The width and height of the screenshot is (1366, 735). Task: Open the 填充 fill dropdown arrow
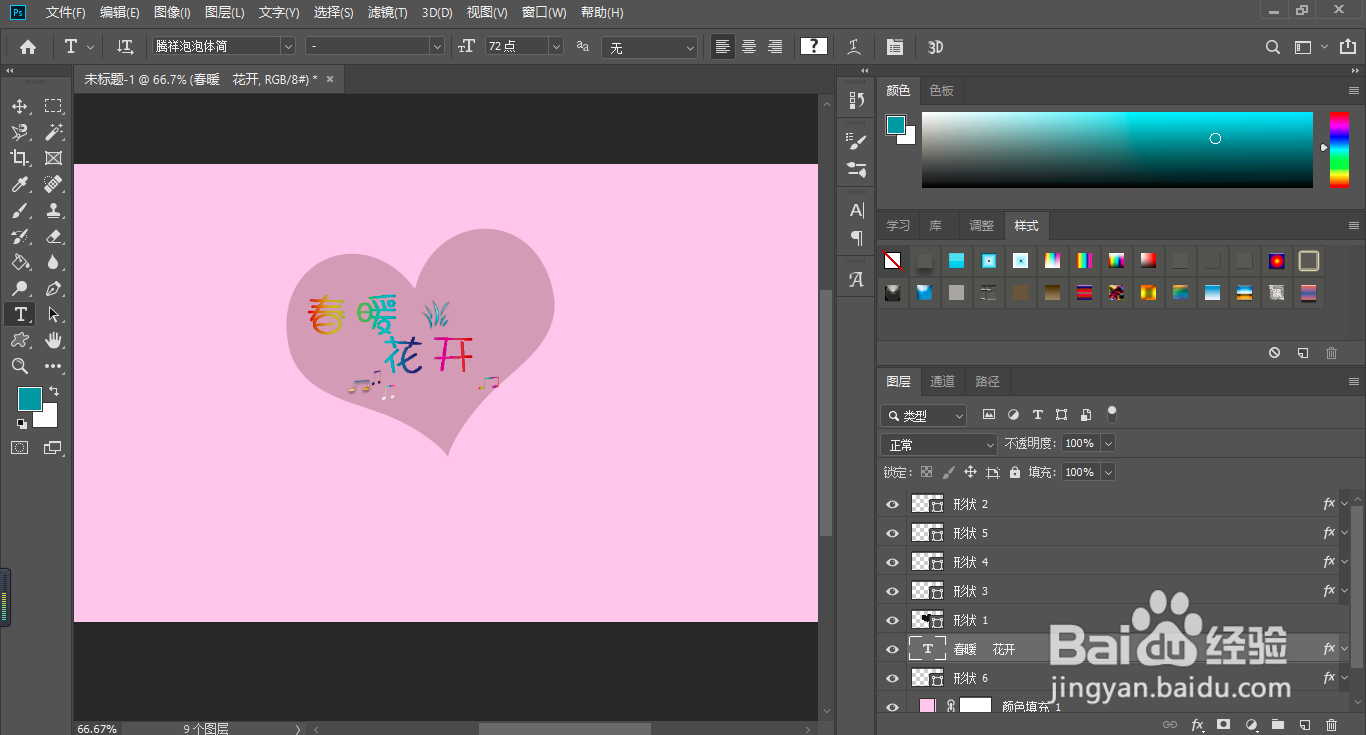click(x=1107, y=472)
